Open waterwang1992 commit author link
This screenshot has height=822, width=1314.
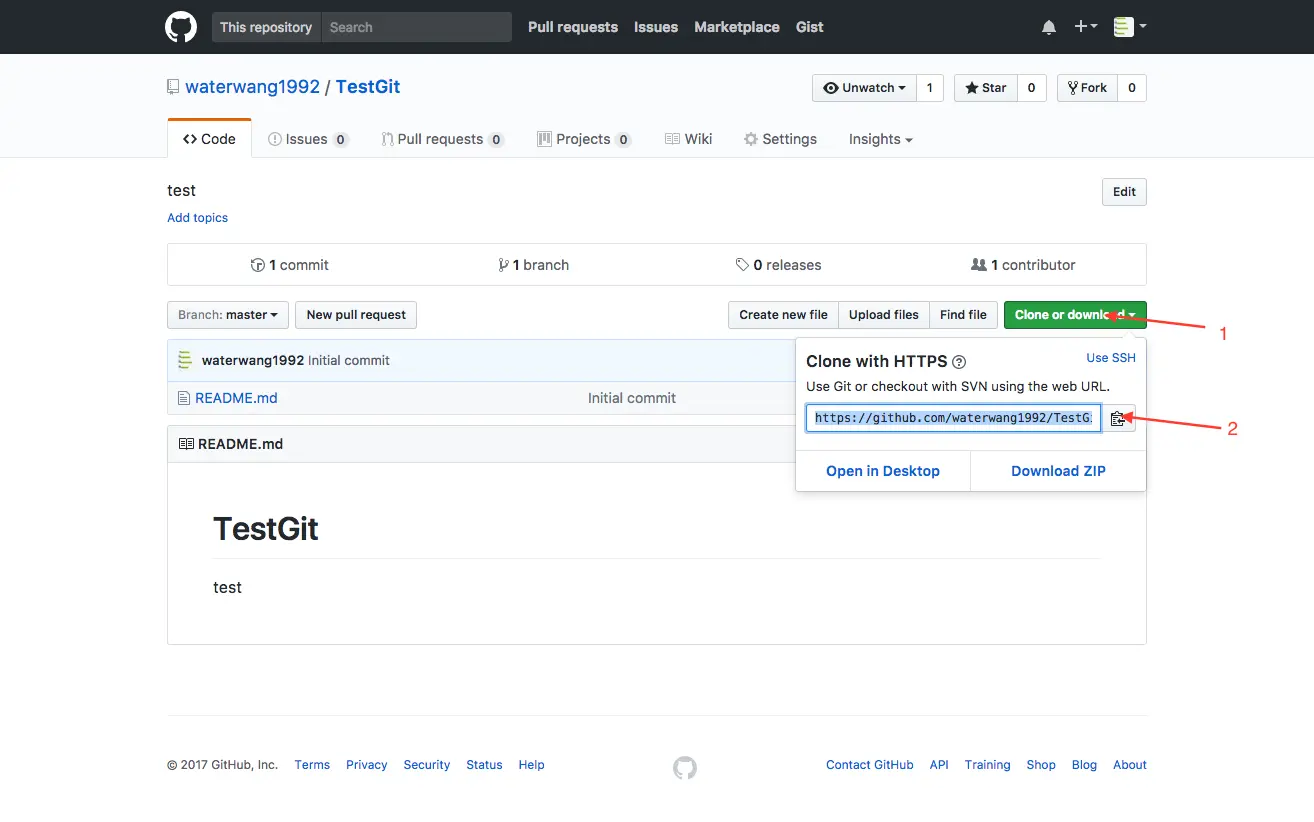pyautogui.click(x=253, y=360)
